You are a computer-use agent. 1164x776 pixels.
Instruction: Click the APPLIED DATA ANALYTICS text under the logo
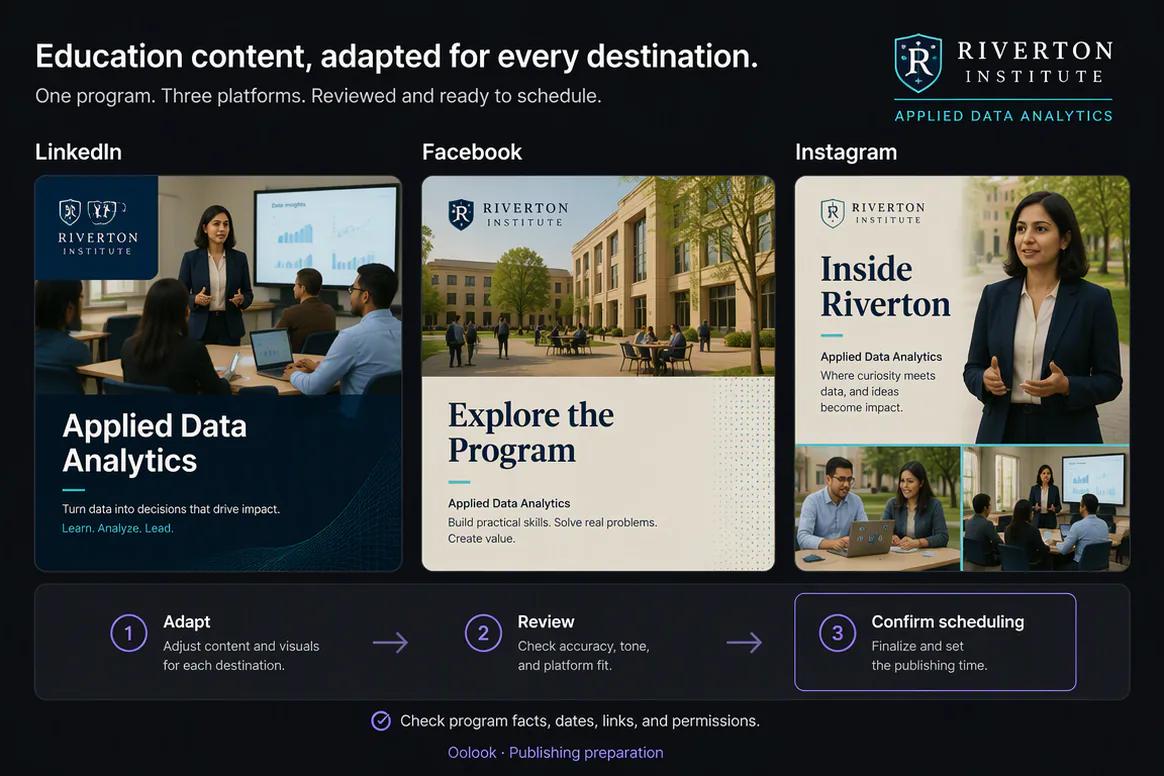point(1004,116)
